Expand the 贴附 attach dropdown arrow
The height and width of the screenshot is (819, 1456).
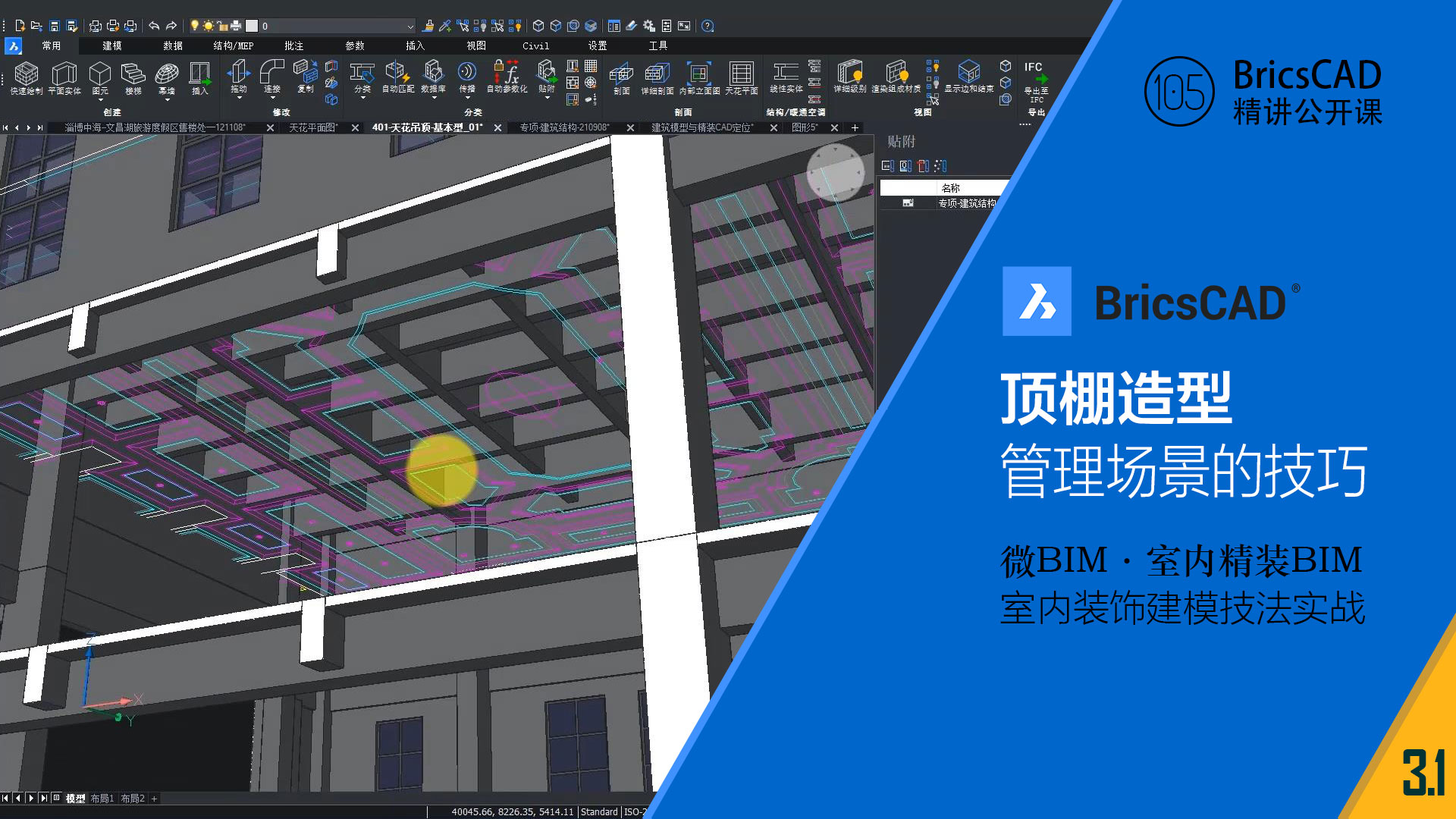[547, 99]
